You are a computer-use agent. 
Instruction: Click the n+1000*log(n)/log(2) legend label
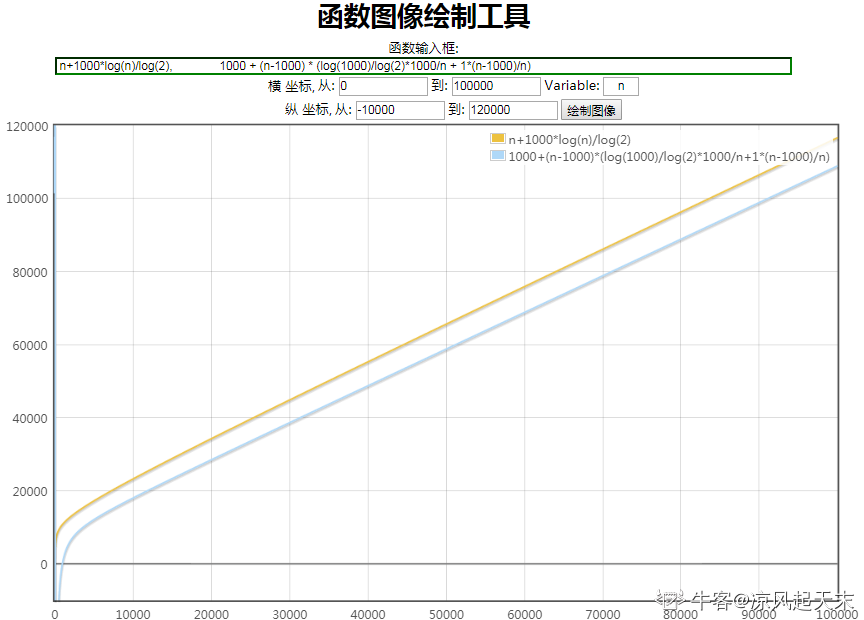coord(569,139)
